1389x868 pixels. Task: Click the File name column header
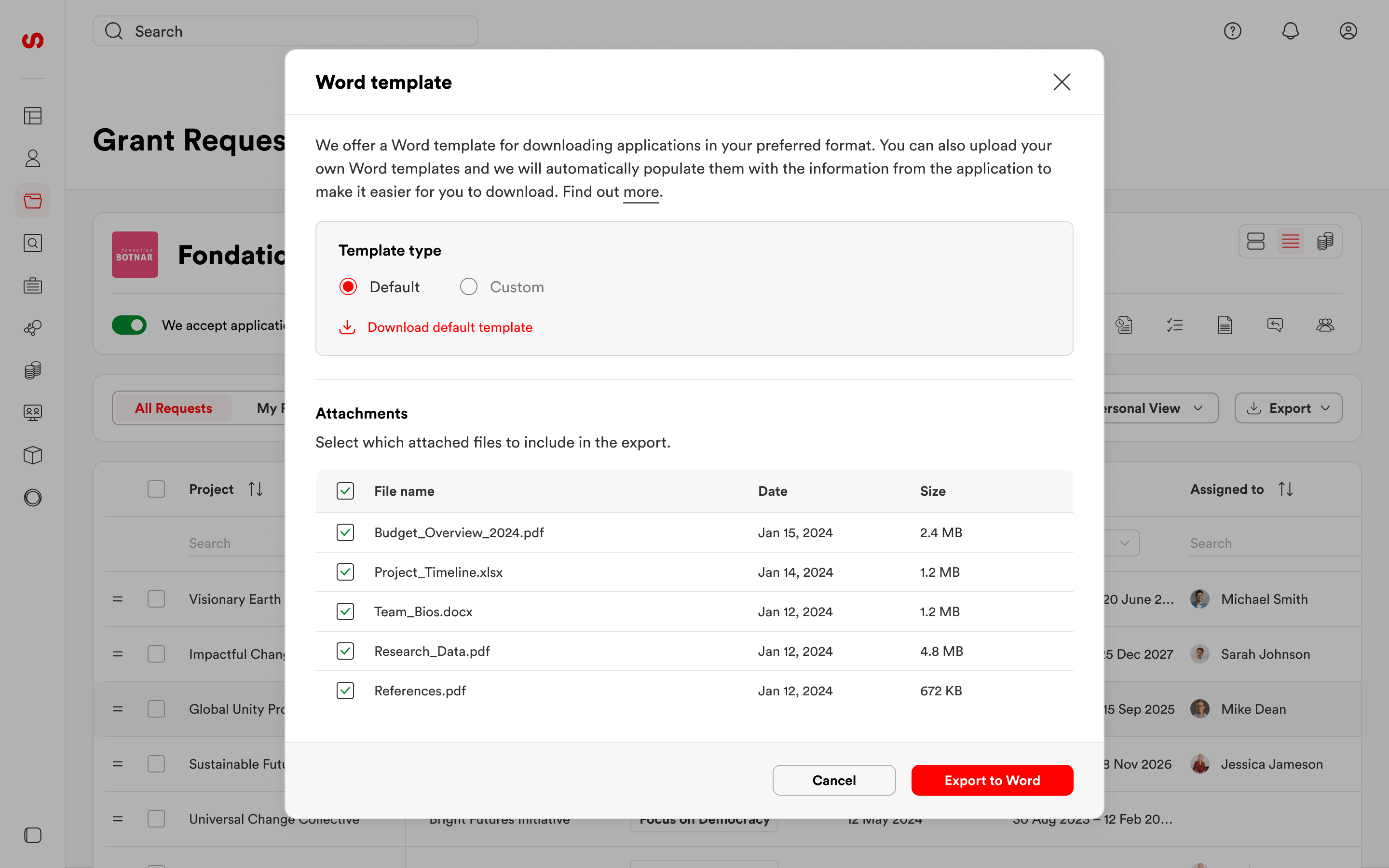click(x=404, y=491)
